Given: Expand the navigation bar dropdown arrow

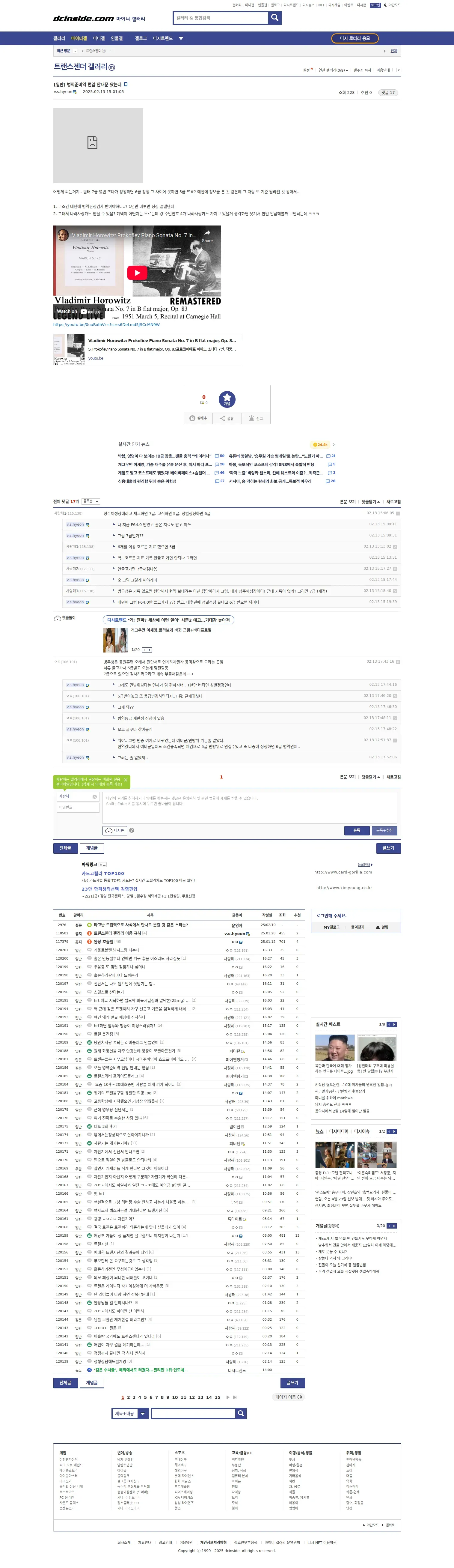Looking at the screenshot, I should [x=181, y=38].
